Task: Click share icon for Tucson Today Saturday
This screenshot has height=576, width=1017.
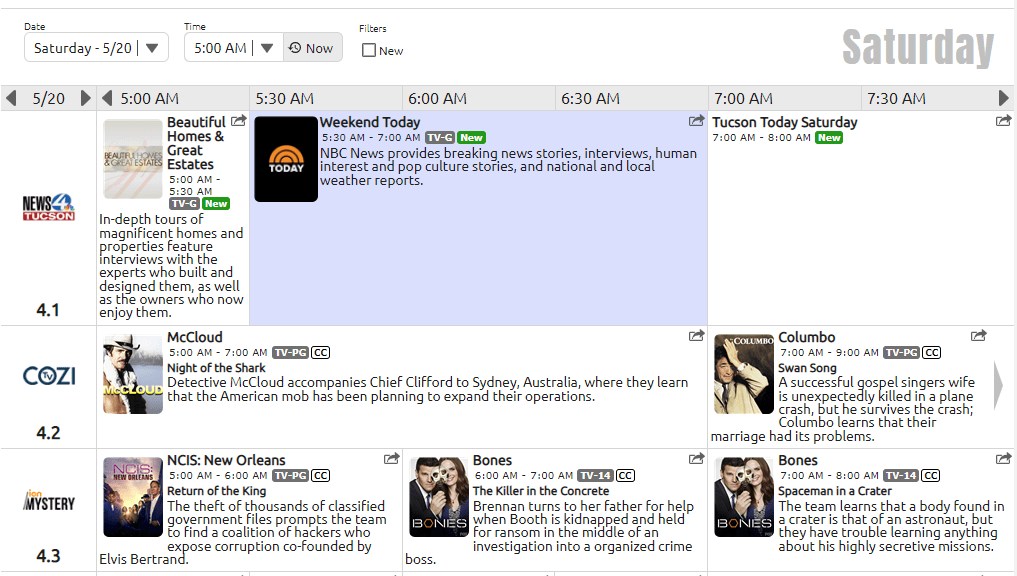Action: (1003, 121)
